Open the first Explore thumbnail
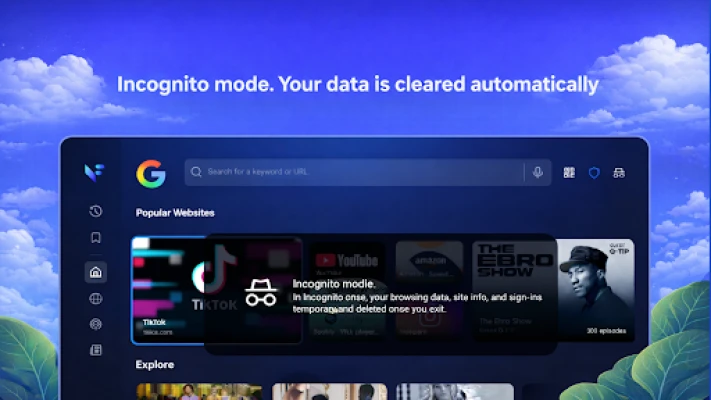711x400 pixels. tap(199, 391)
